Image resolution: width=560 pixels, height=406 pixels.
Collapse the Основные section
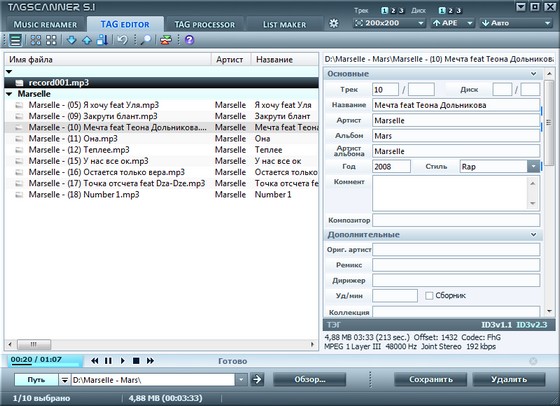[x=533, y=74]
